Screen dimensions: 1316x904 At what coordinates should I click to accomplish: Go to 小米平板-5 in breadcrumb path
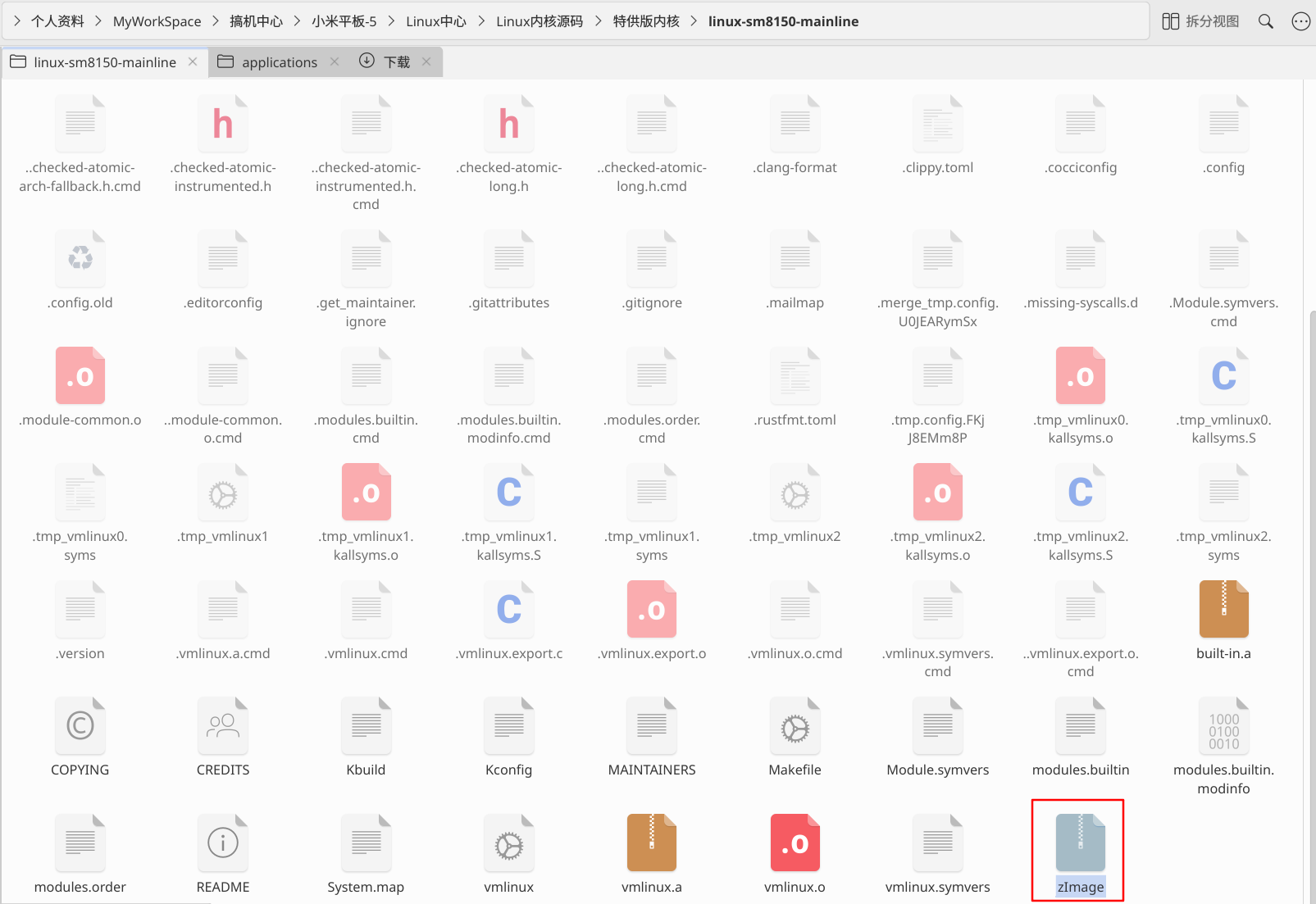344,21
